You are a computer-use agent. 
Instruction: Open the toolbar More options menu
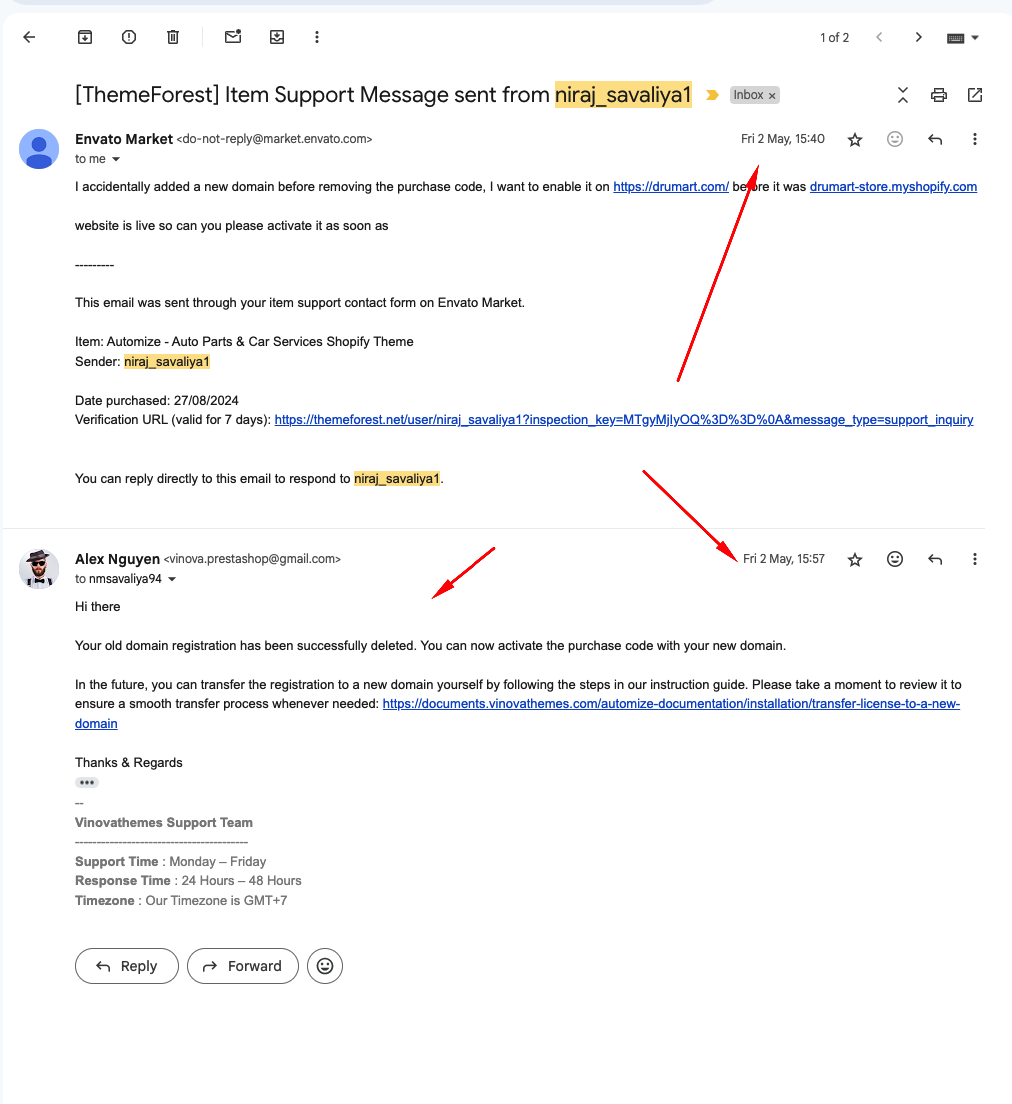(x=317, y=37)
